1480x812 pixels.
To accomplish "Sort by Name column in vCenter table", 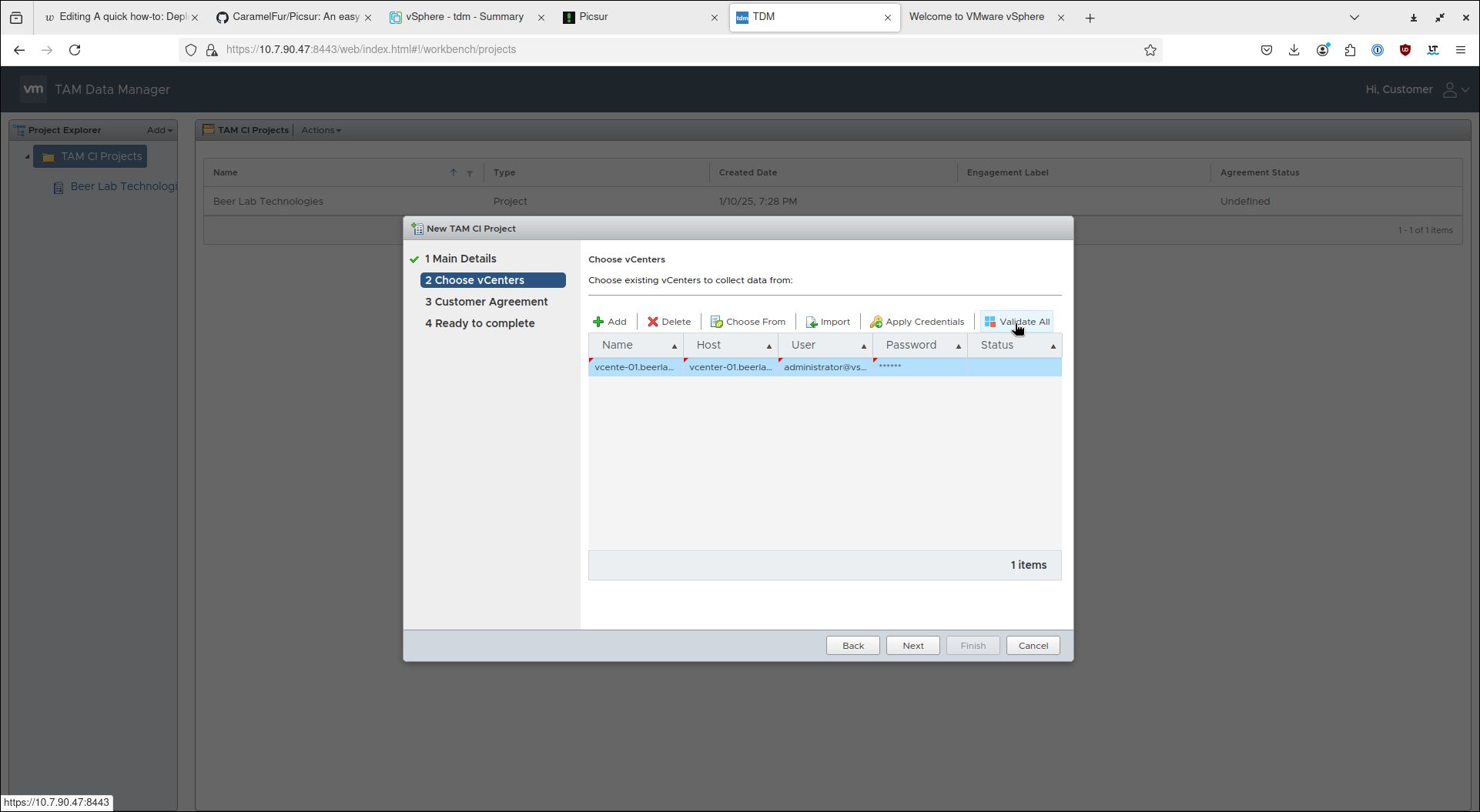I will point(635,345).
